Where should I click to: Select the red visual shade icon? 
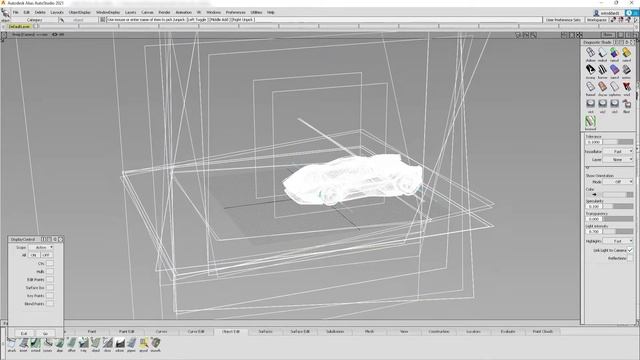pos(626,87)
